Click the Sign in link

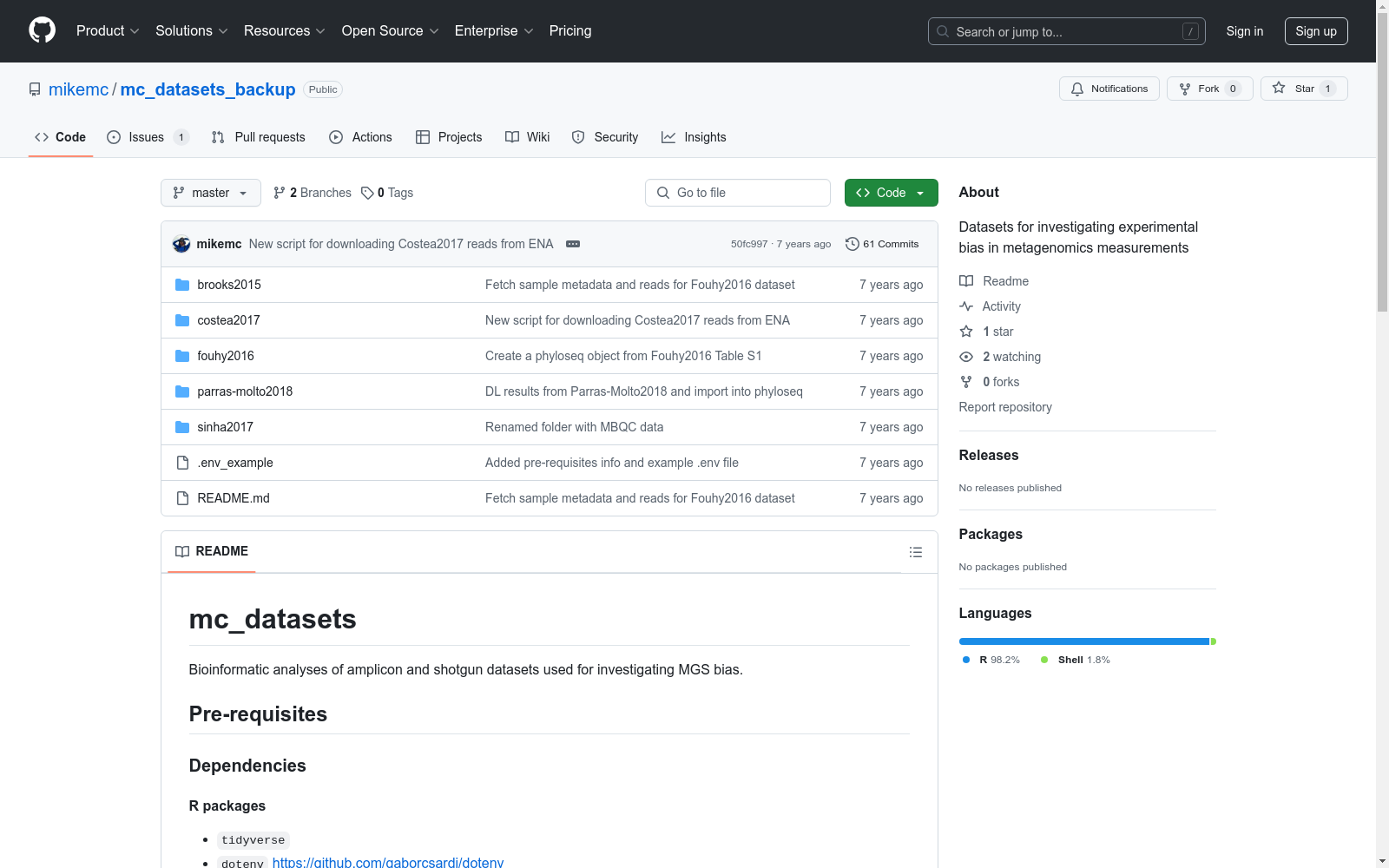click(x=1245, y=31)
